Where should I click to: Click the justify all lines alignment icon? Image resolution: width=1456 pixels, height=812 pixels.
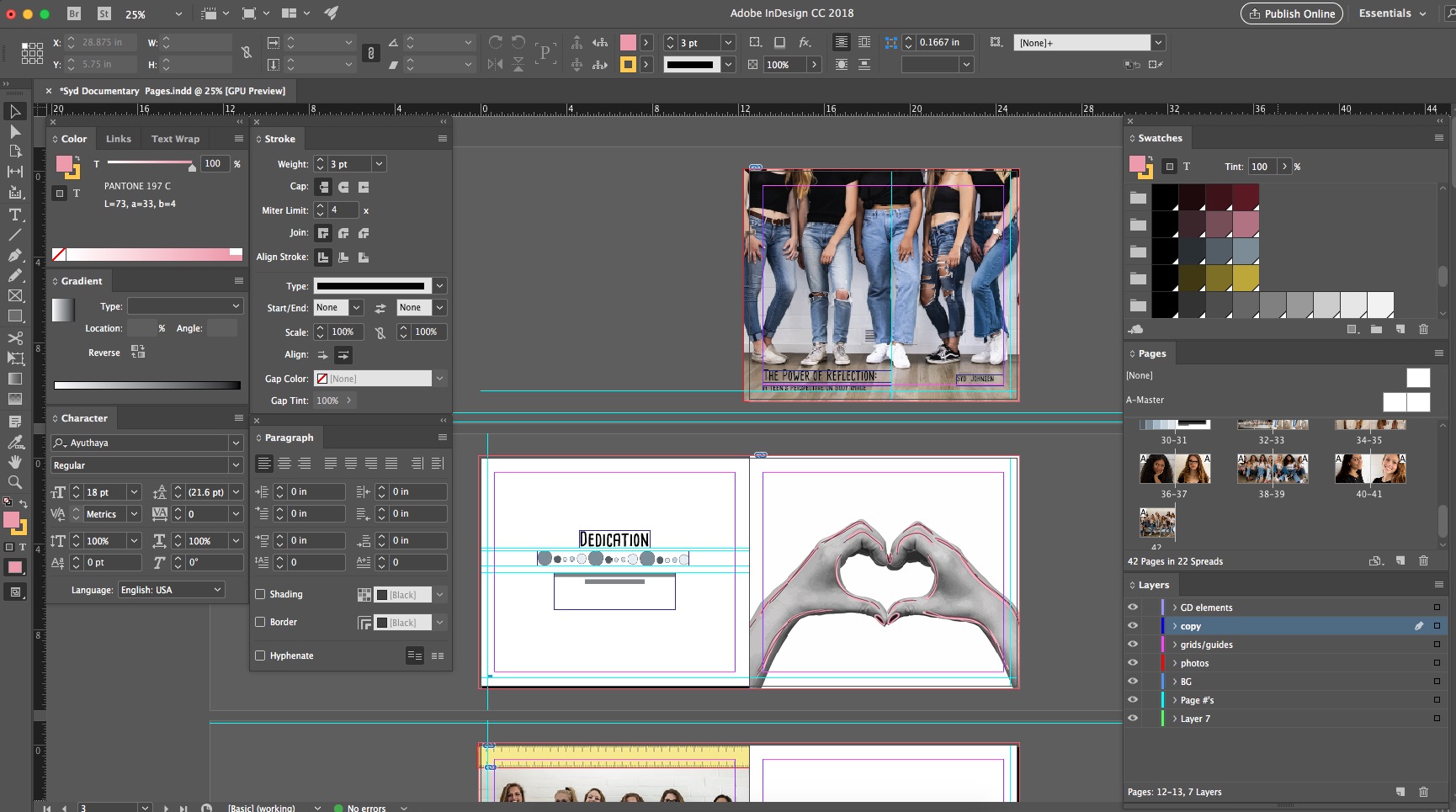(391, 464)
